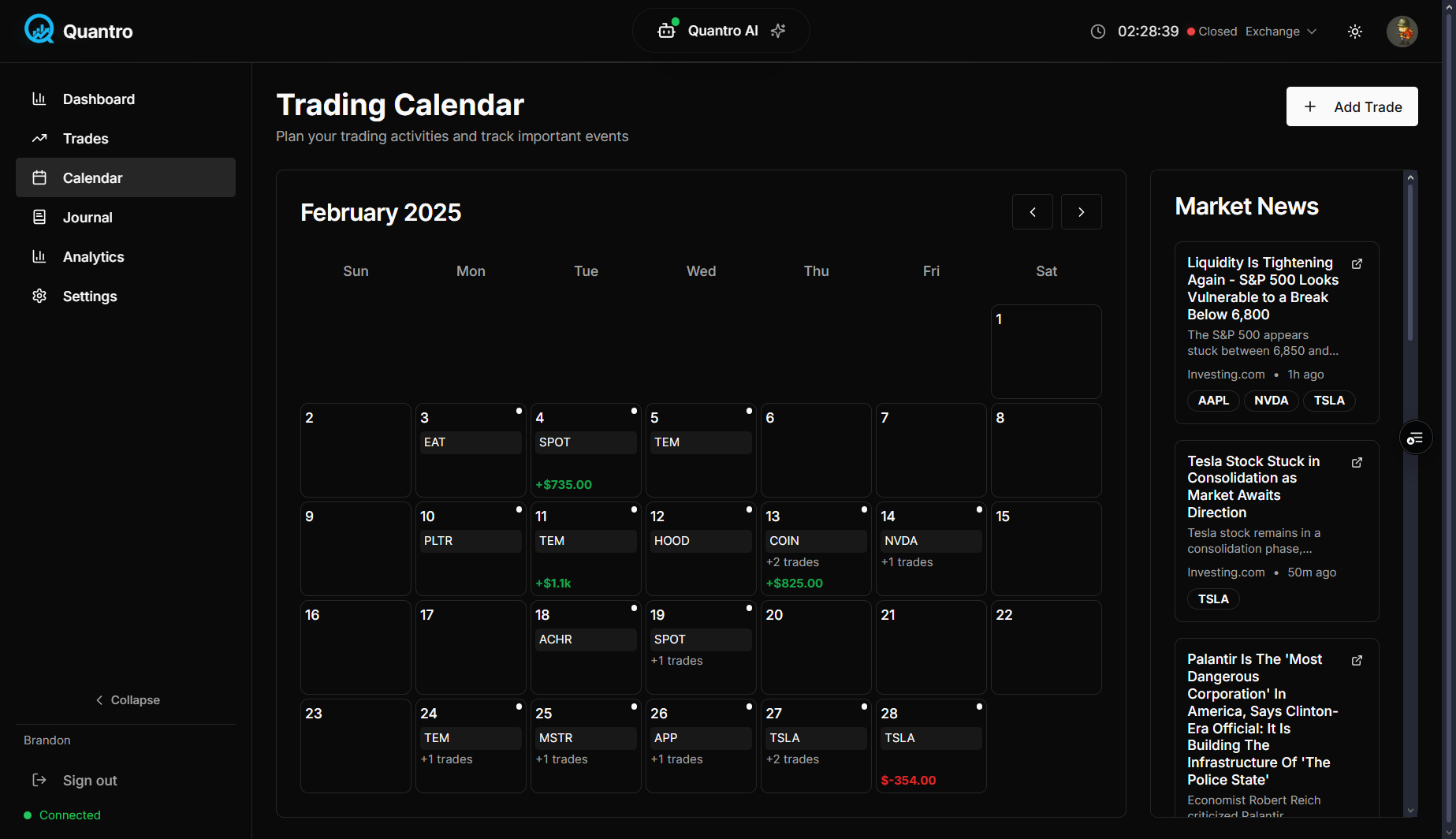The height and width of the screenshot is (839, 1456).
Task: Select ACHR trade on February 18
Action: [x=586, y=640]
